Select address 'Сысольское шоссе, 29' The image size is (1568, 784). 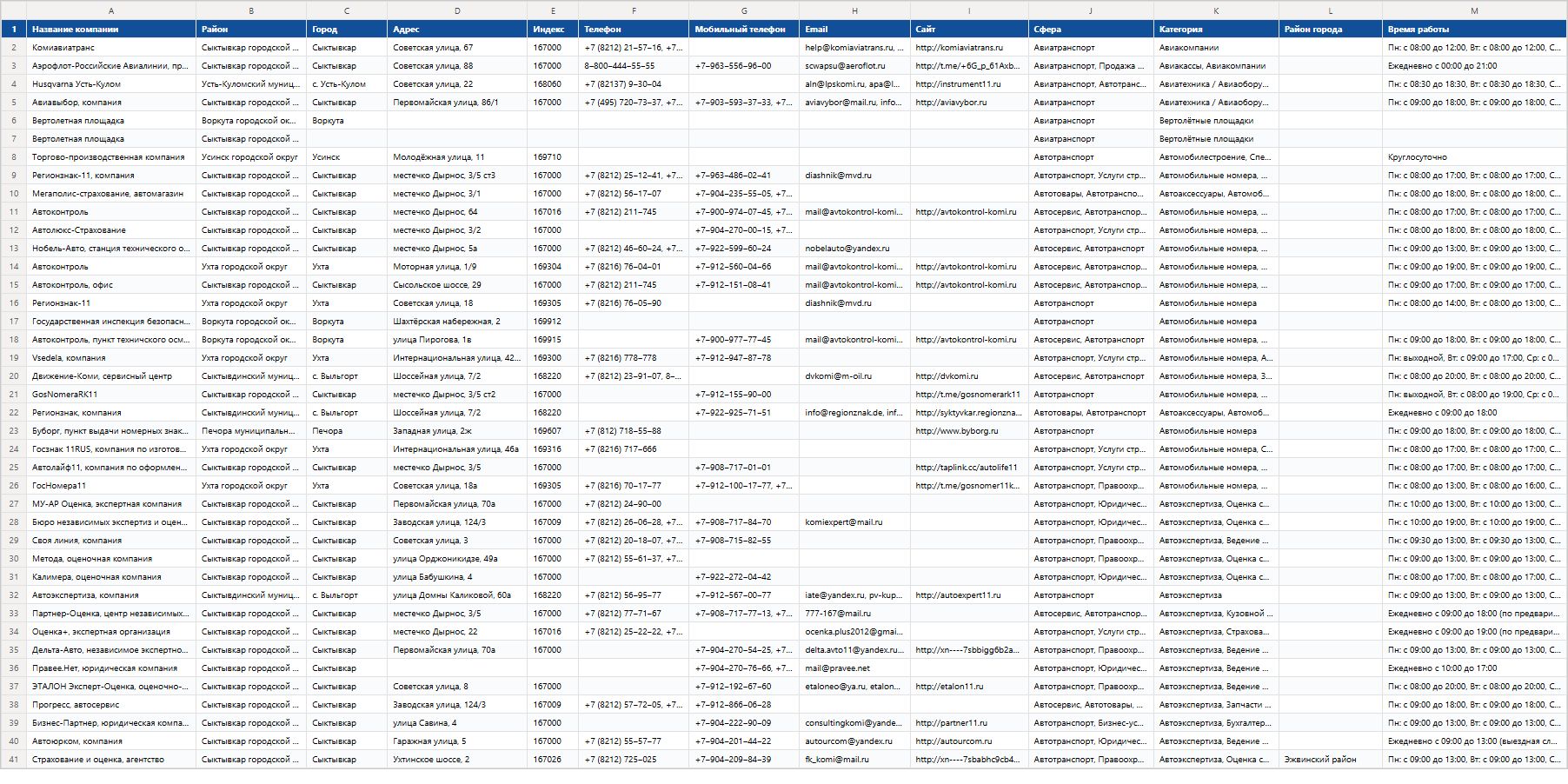point(457,285)
